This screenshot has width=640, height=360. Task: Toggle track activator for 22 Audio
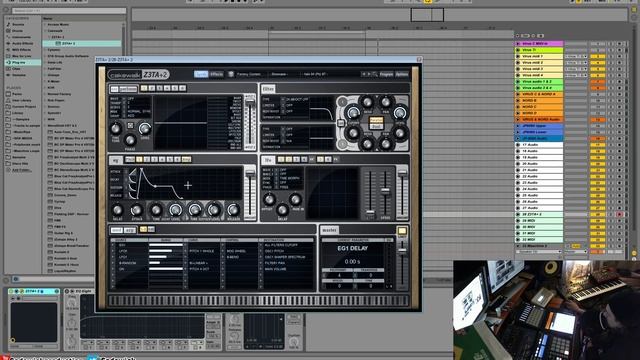[x=597, y=176]
